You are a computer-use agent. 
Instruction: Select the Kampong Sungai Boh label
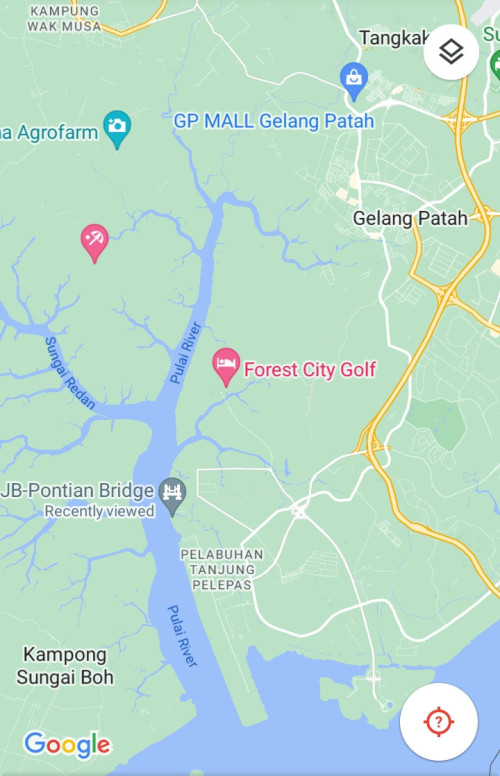(x=65, y=666)
